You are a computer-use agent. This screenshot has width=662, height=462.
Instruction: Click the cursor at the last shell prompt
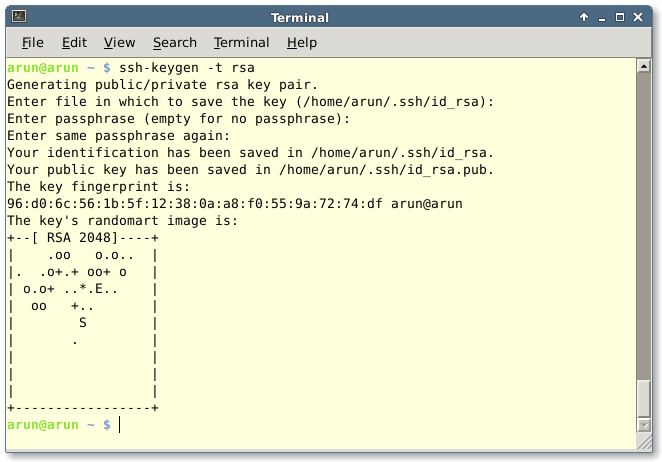120,425
